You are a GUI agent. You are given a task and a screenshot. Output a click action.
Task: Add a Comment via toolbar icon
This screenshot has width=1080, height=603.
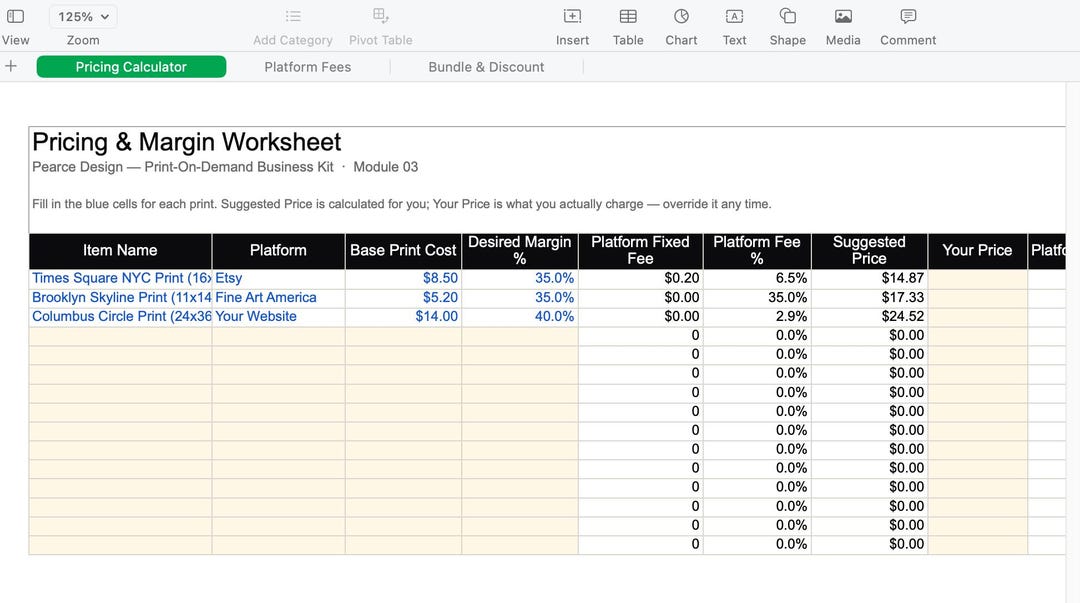coord(908,16)
